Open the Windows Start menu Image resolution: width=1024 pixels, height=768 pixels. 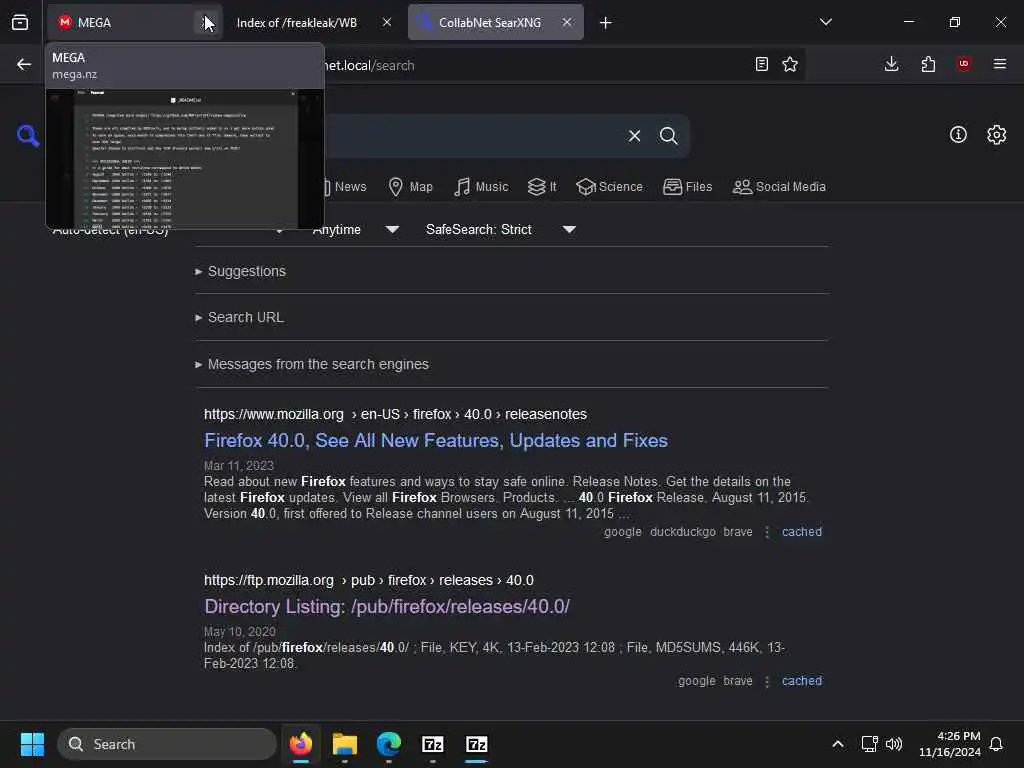pyautogui.click(x=32, y=744)
